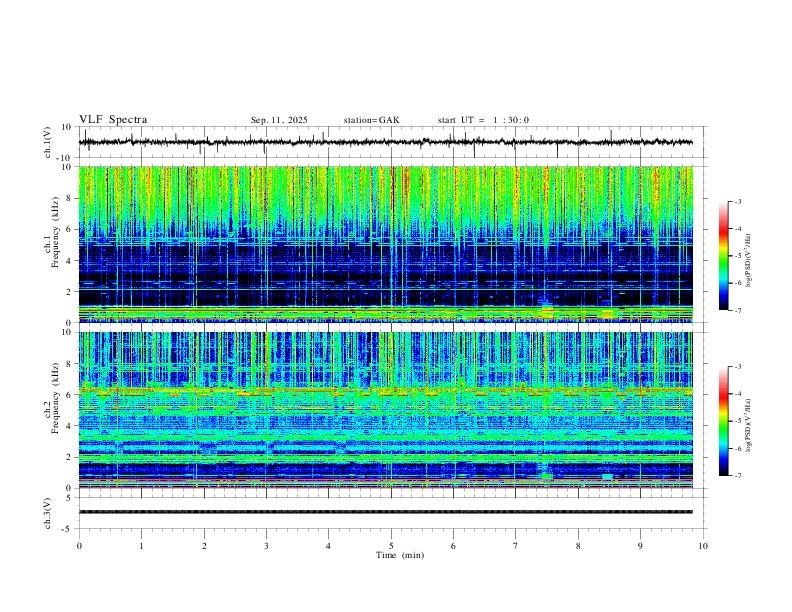Screen dimensions: 792x612
Task: Click the "9" tick label on Time axis
Action: point(640,546)
